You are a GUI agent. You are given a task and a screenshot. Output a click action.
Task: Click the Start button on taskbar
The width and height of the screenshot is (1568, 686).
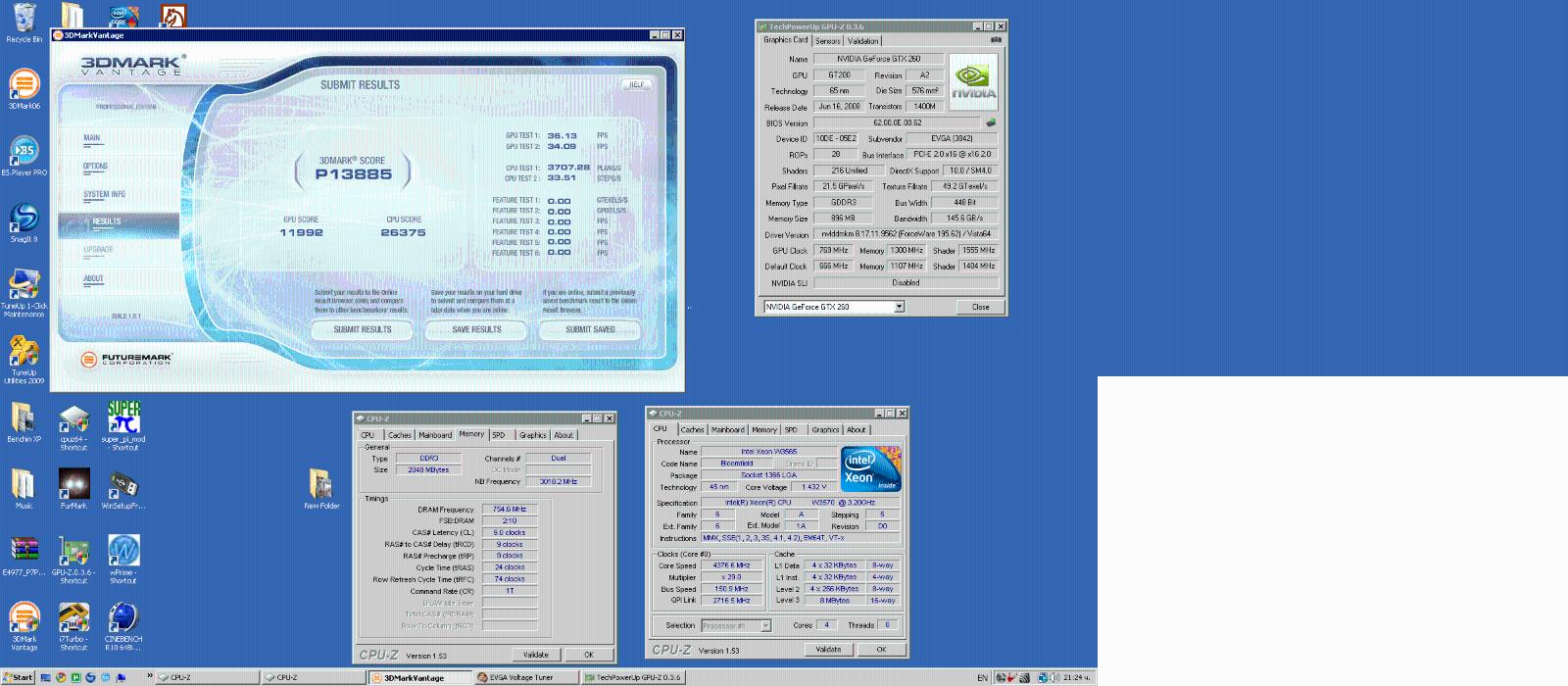18,677
